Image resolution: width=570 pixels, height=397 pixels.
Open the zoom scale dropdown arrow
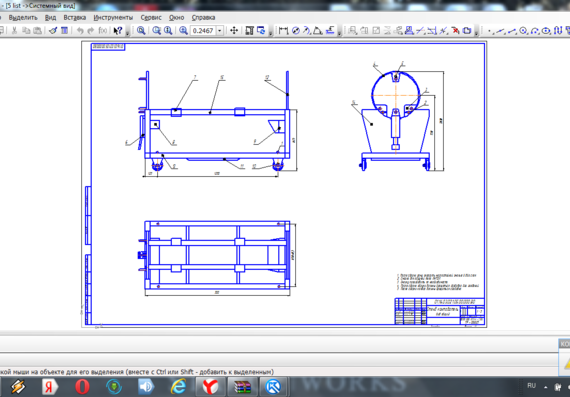click(x=220, y=31)
